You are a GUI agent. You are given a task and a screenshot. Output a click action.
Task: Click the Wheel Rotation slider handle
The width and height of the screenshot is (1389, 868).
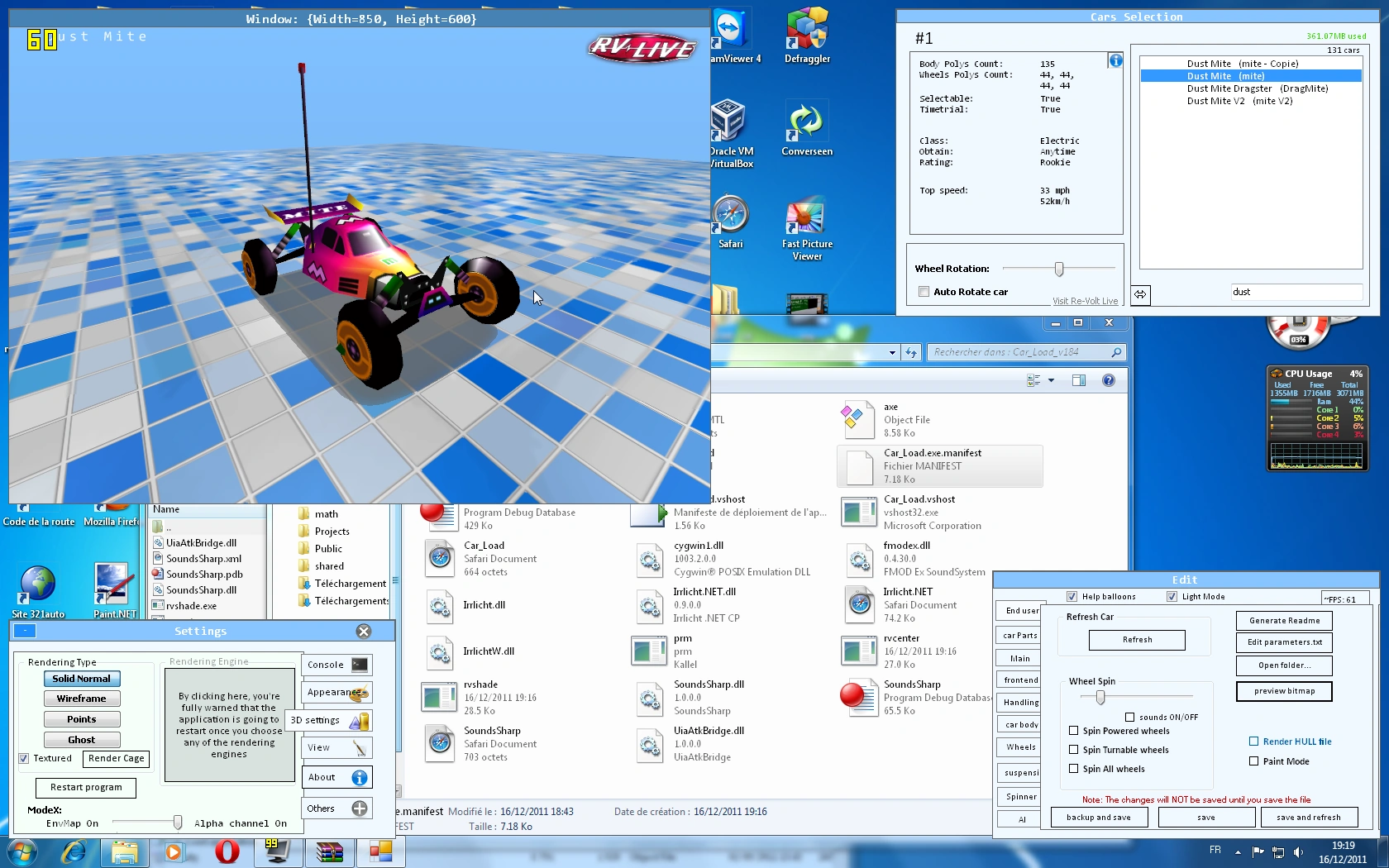click(1059, 269)
